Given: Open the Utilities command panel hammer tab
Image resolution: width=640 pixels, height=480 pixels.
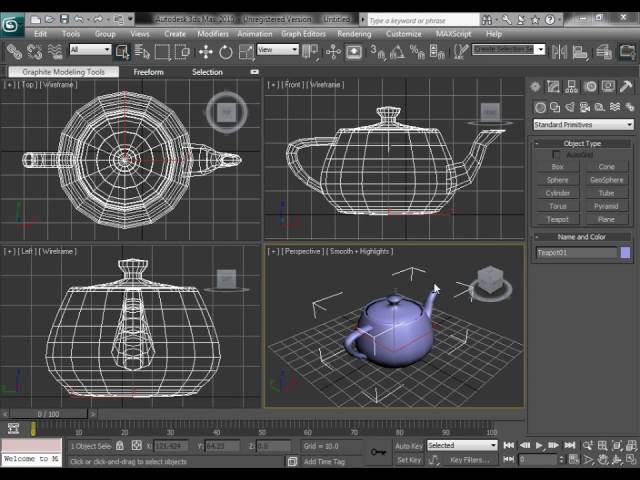Looking at the screenshot, I should point(626,87).
